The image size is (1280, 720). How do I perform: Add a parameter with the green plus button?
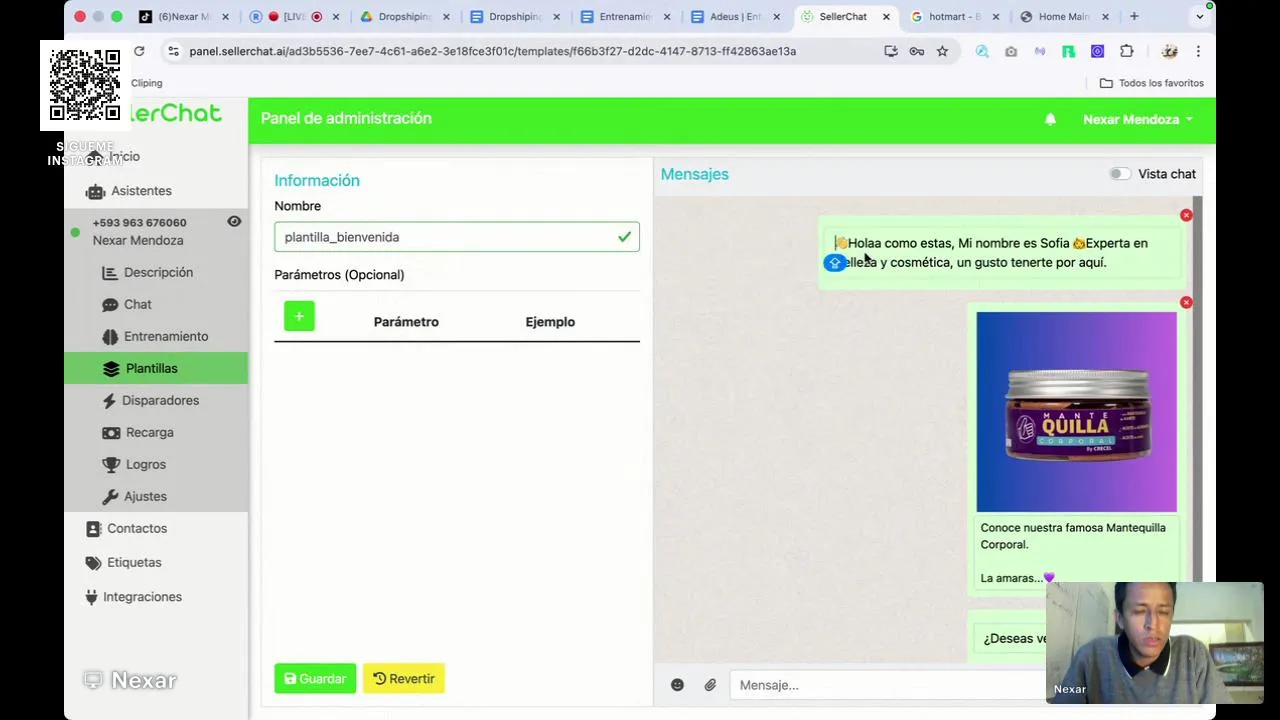coord(299,317)
